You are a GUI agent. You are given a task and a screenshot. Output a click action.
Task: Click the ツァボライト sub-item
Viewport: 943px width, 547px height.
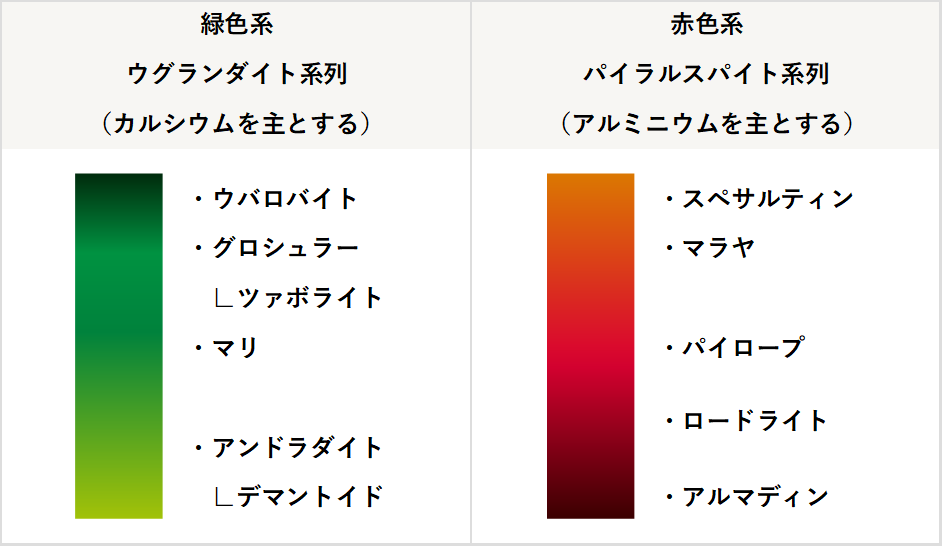[310, 298]
